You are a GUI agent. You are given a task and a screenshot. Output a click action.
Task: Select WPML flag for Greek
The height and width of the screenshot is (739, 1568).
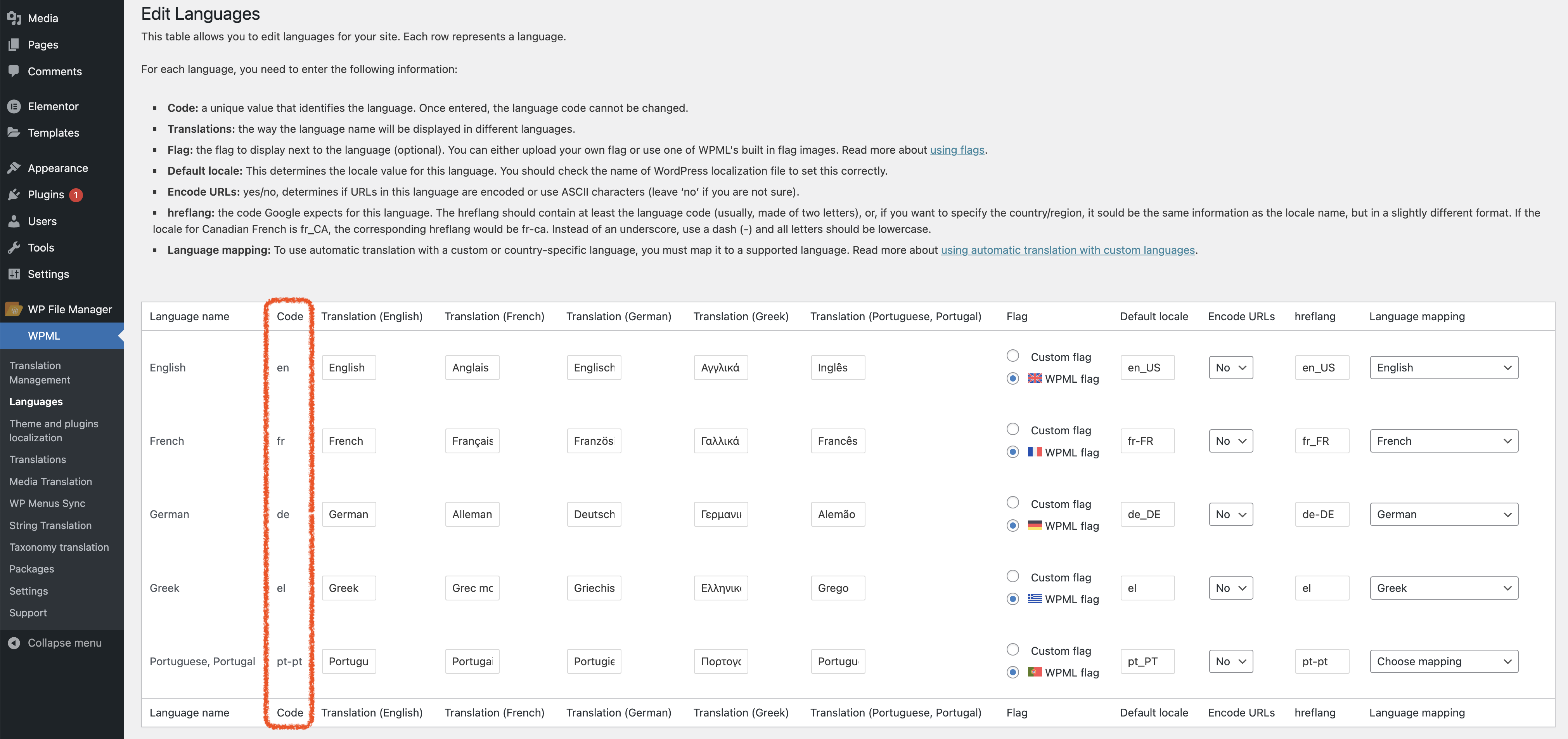tap(1013, 599)
